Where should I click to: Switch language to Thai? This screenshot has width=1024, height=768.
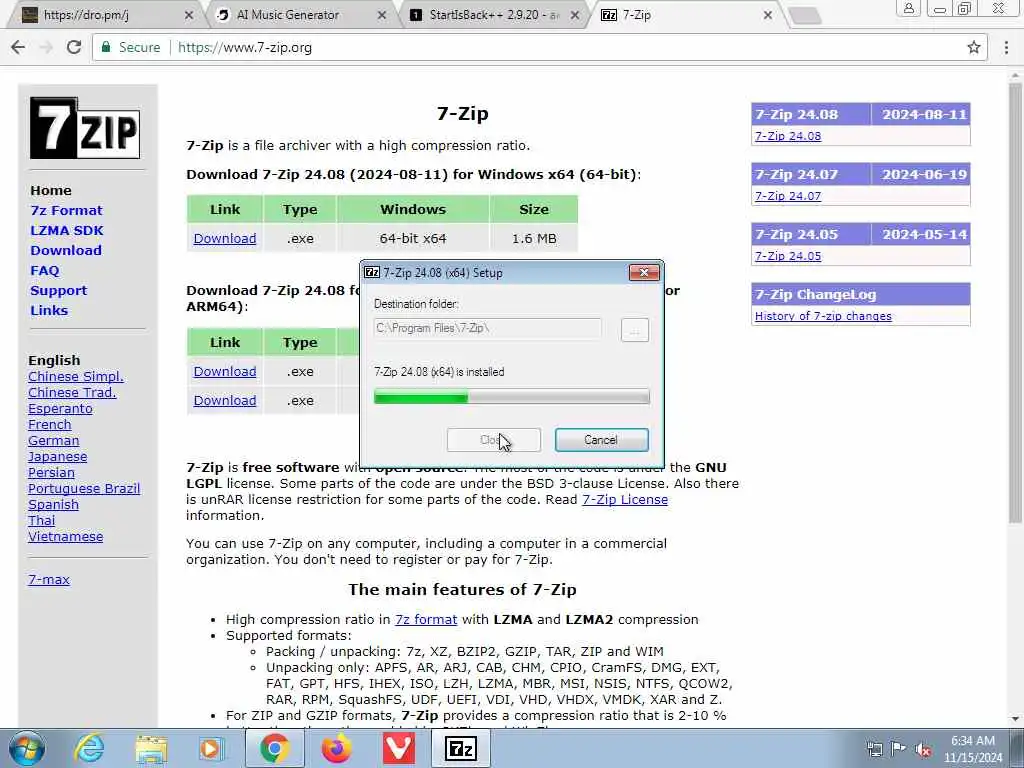pos(42,520)
